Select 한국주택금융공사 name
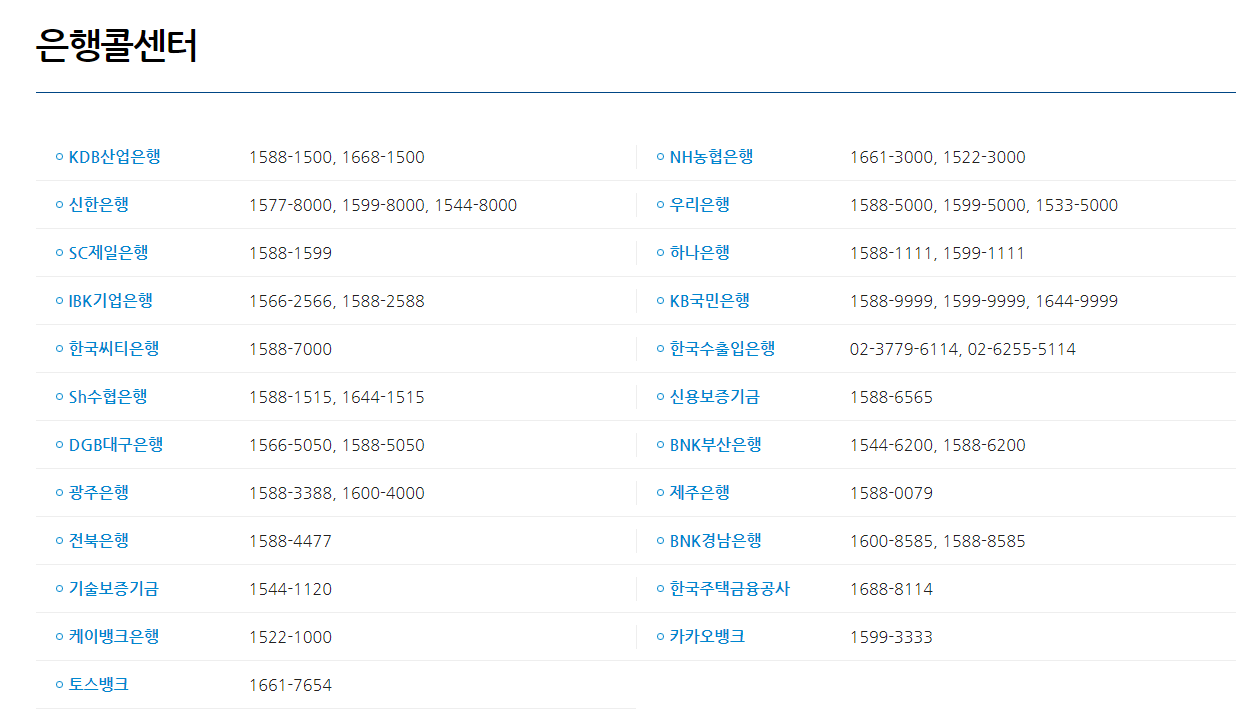 (729, 589)
